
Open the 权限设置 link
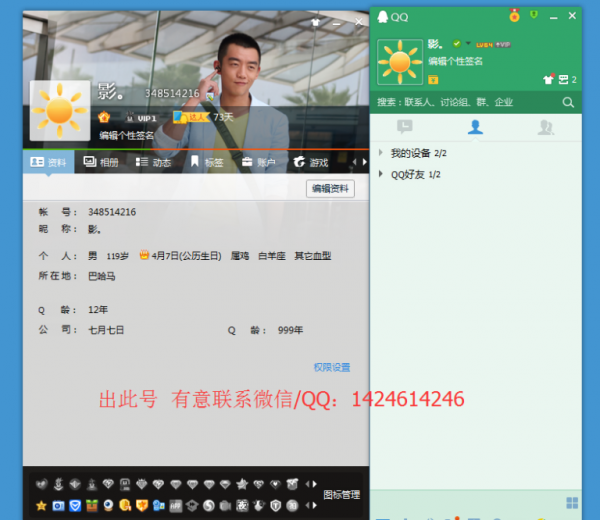332,367
